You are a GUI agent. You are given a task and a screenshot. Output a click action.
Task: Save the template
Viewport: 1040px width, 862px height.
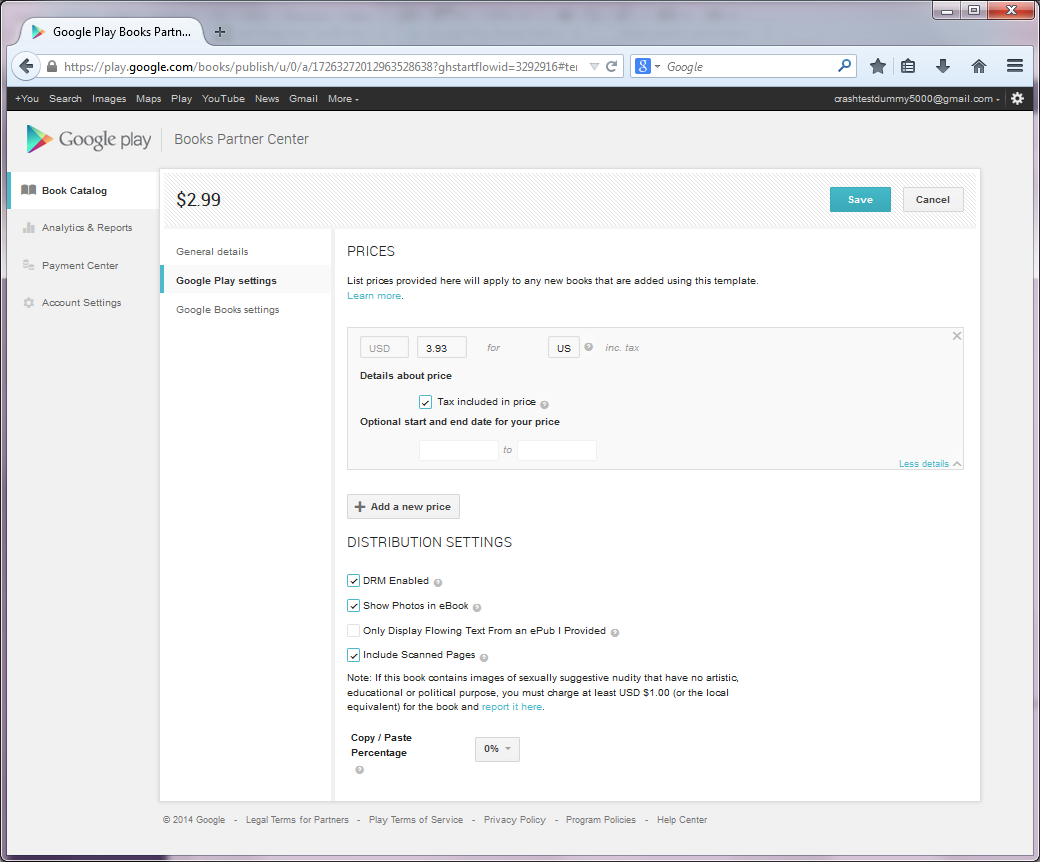pyautogui.click(x=860, y=200)
